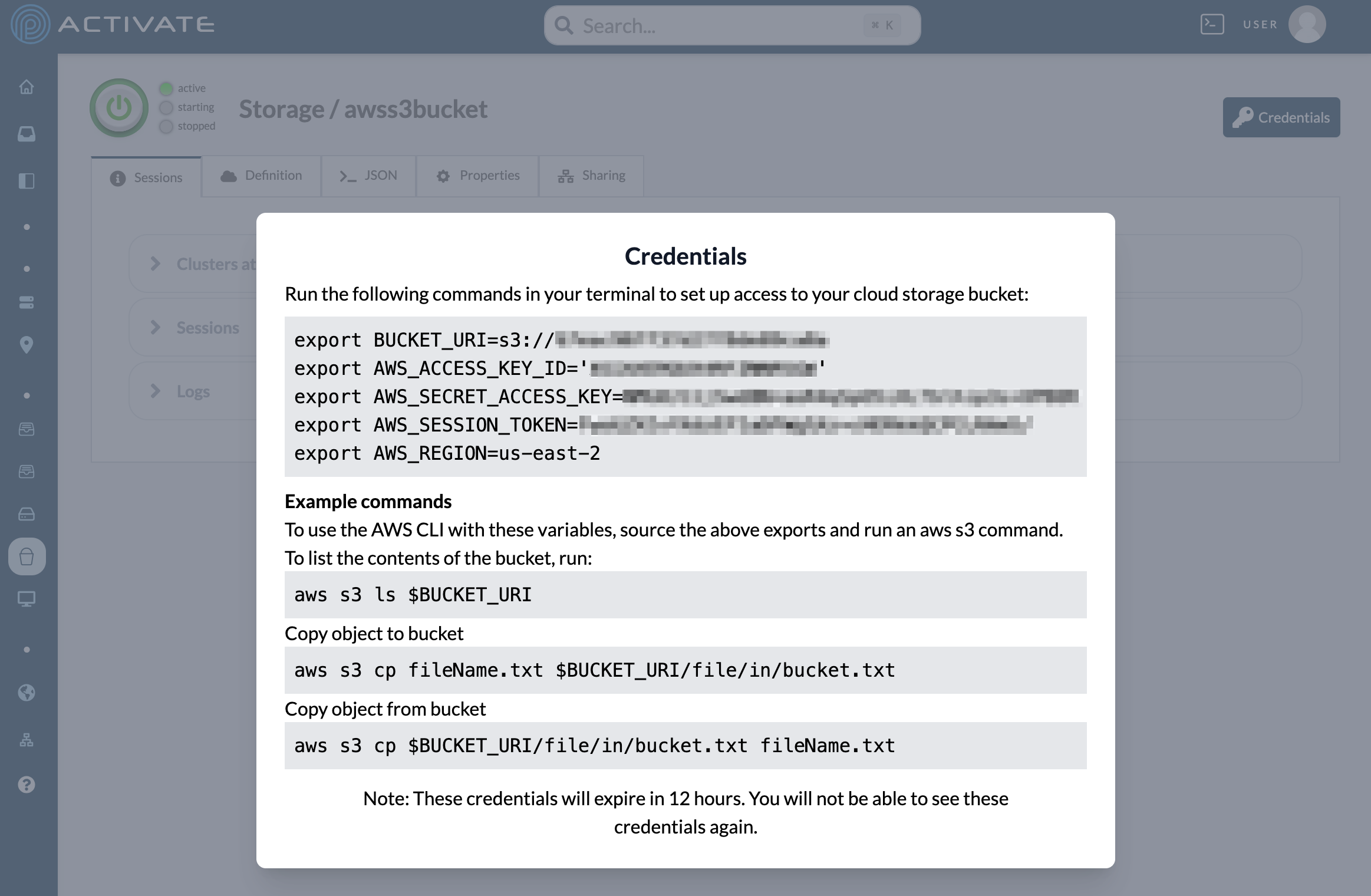Viewport: 1371px width, 896px height.
Task: Open the JSON tab
Action: 368,175
